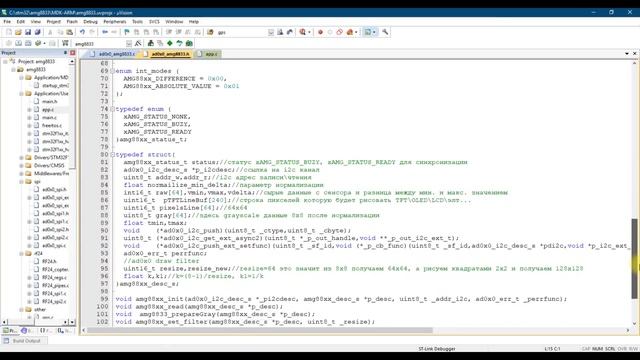Open the Flash menu

click(72, 22)
